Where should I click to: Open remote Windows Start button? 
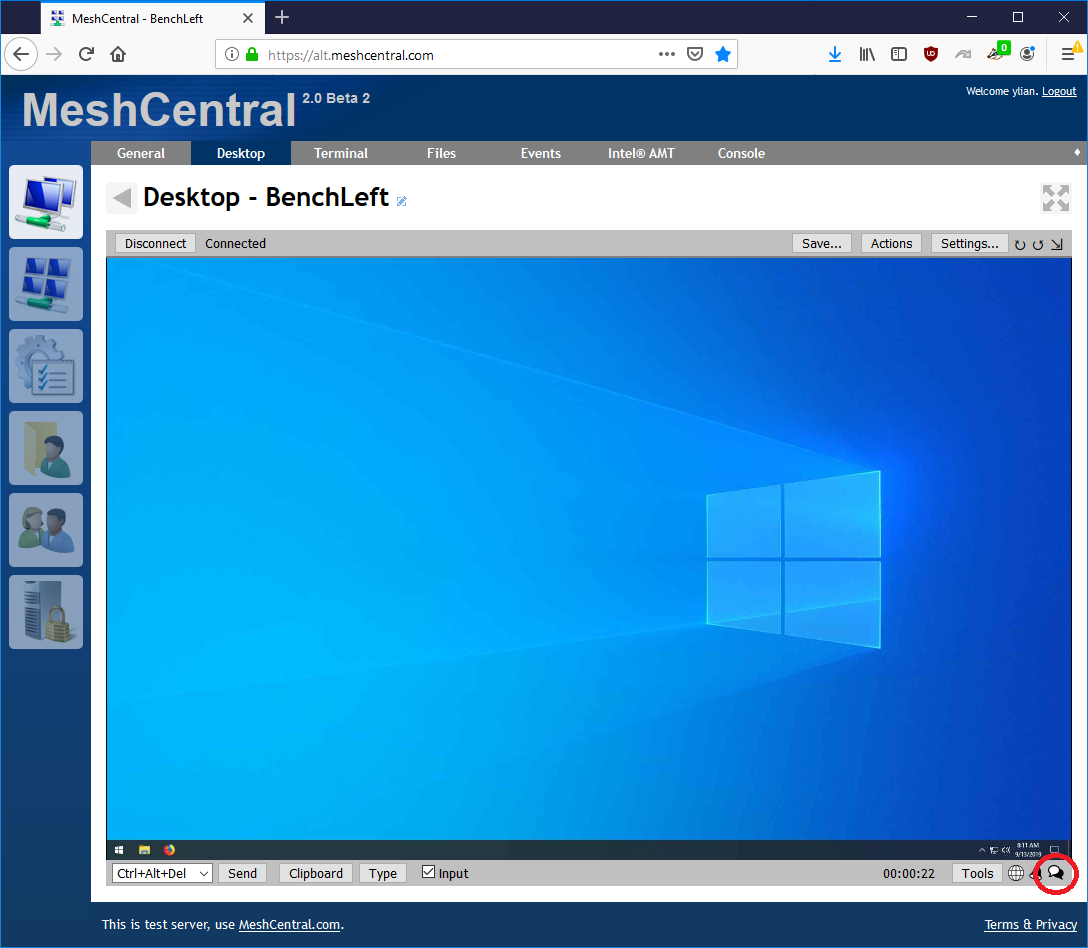(x=119, y=849)
